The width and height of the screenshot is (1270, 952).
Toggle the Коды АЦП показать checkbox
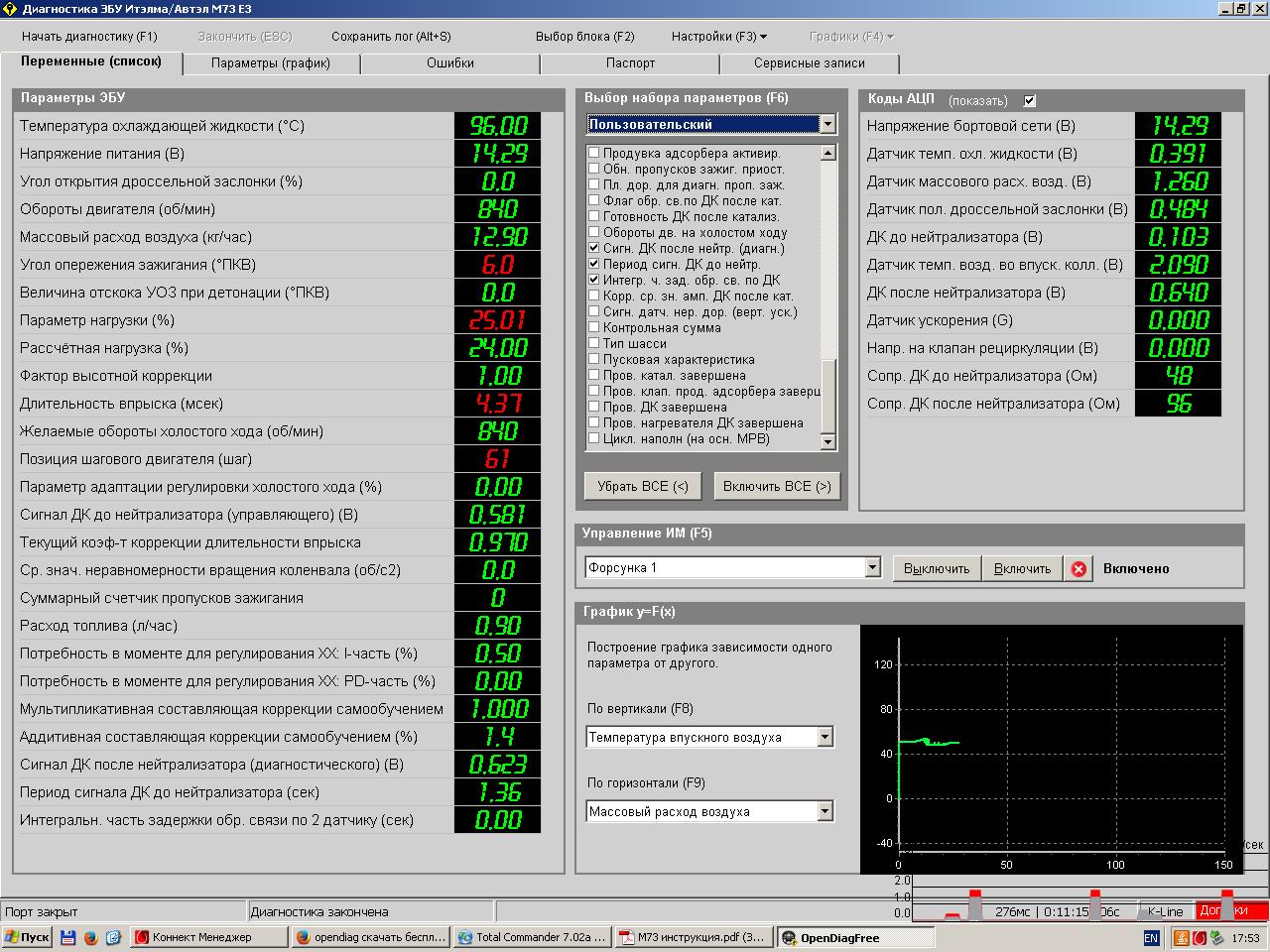tap(1030, 100)
